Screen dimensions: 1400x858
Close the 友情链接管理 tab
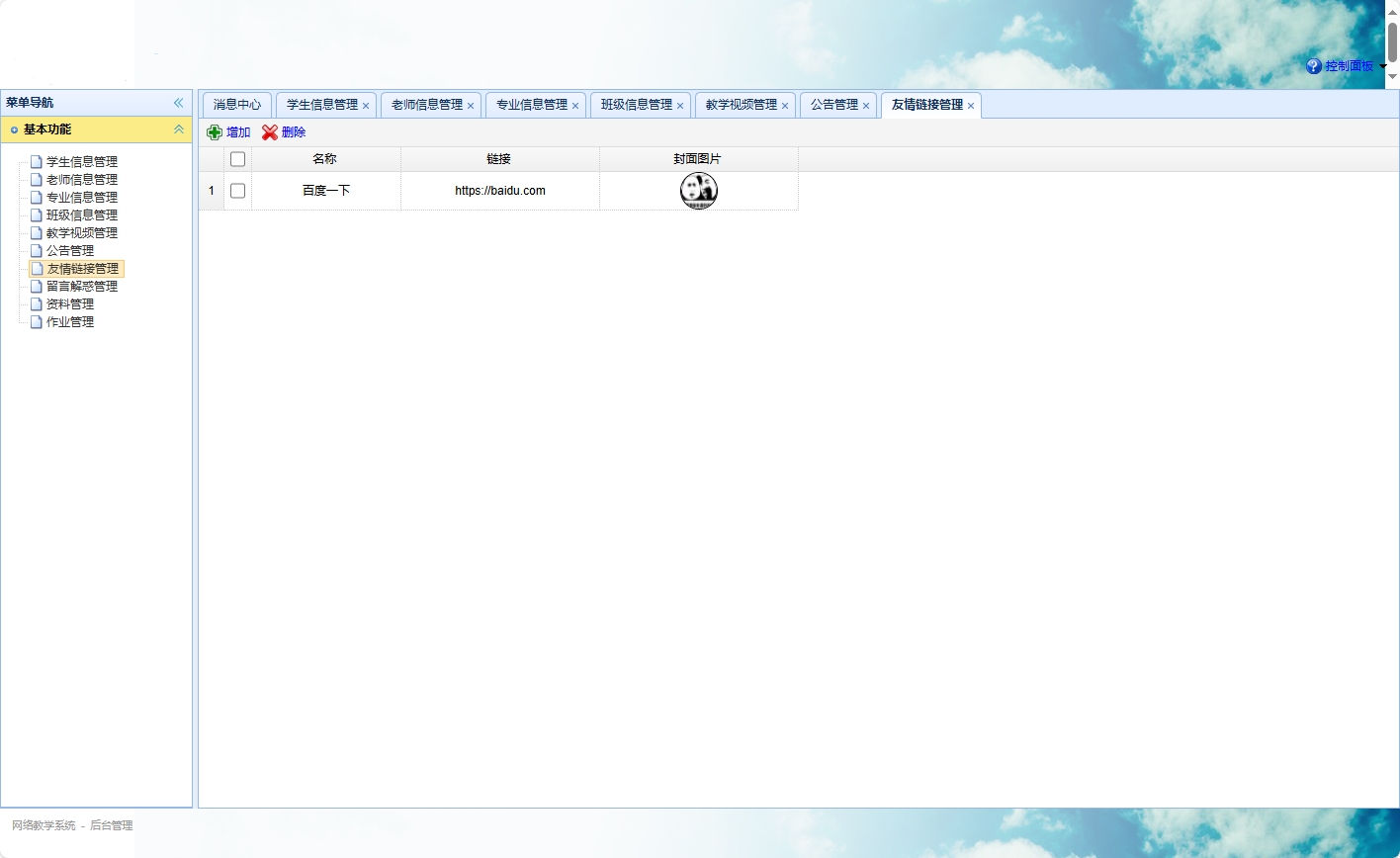click(x=971, y=106)
